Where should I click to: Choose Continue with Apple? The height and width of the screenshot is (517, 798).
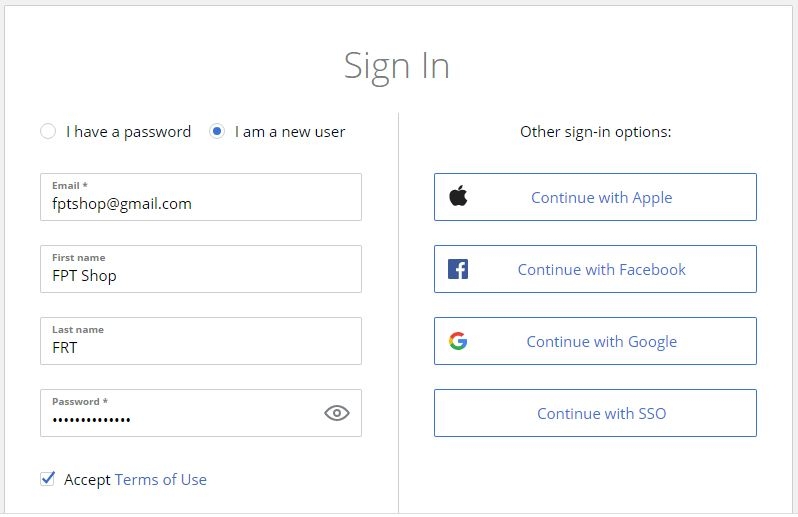pos(595,197)
